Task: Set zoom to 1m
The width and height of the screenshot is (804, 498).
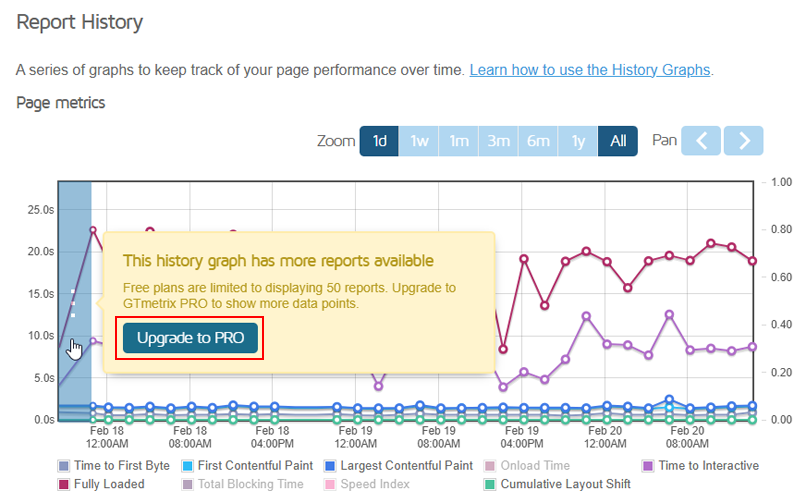Action: pyautogui.click(x=458, y=141)
